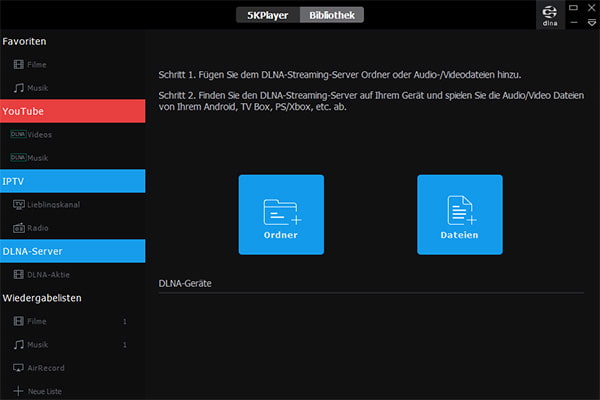Open Musik under Favoriten

pos(73,88)
